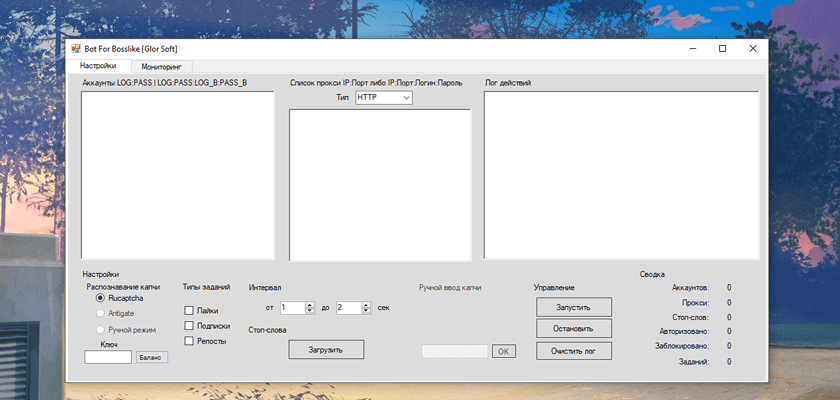Image resolution: width=840 pixels, height=400 pixels.
Task: Click the Загрузить stop-words button
Action: 326,350
